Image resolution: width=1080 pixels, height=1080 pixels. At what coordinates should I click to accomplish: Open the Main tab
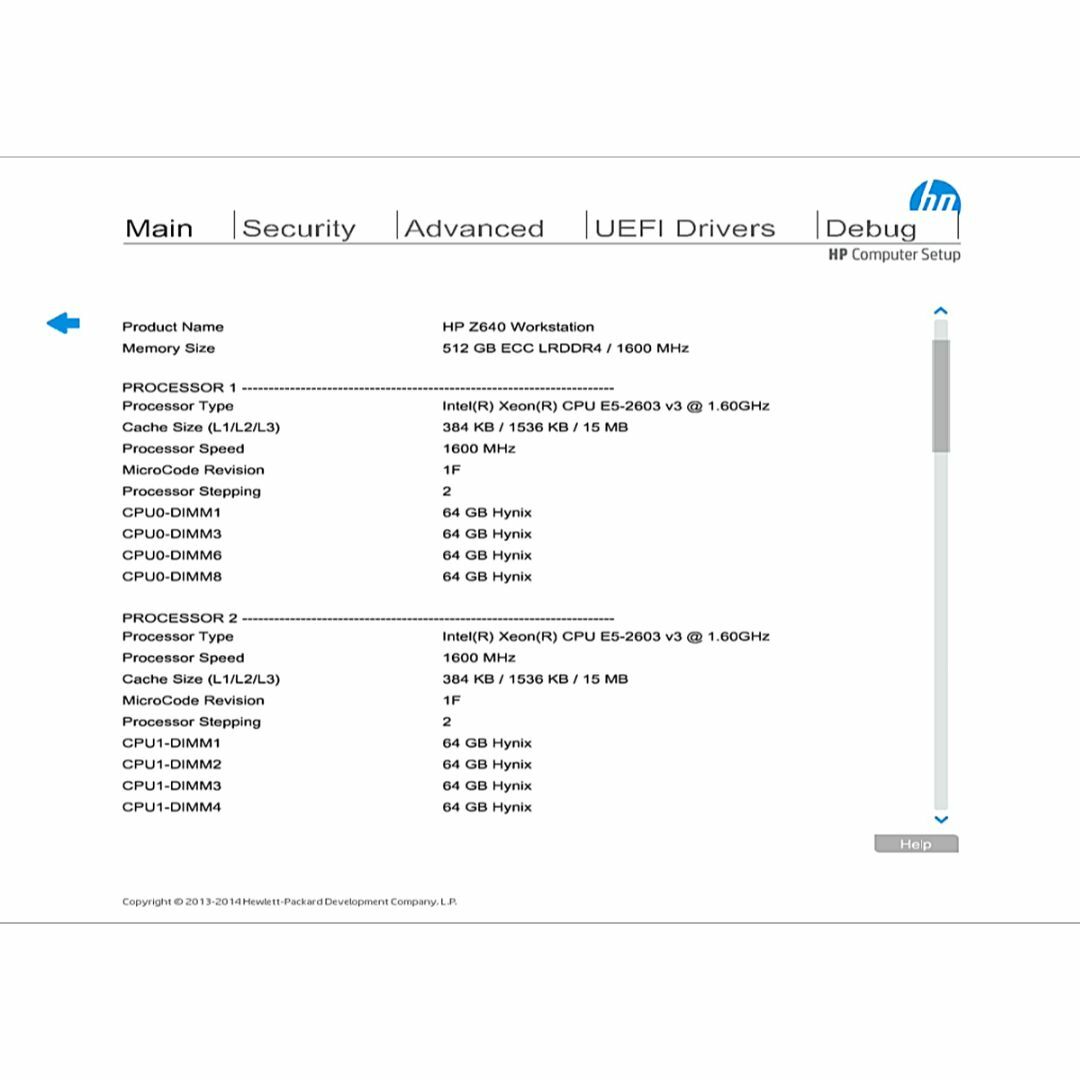[159, 228]
